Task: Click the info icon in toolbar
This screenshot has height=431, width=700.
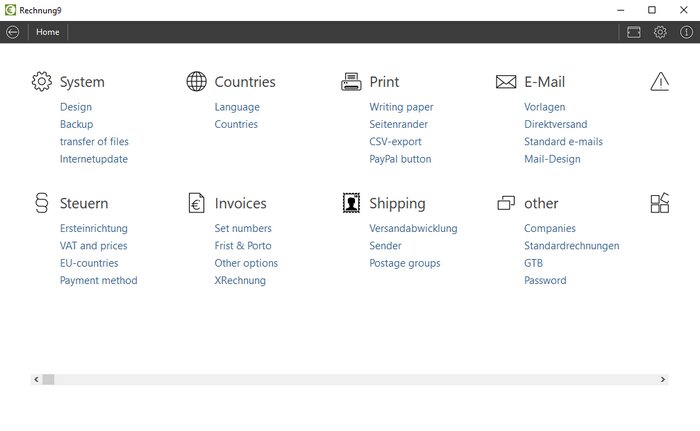Action: tap(686, 32)
